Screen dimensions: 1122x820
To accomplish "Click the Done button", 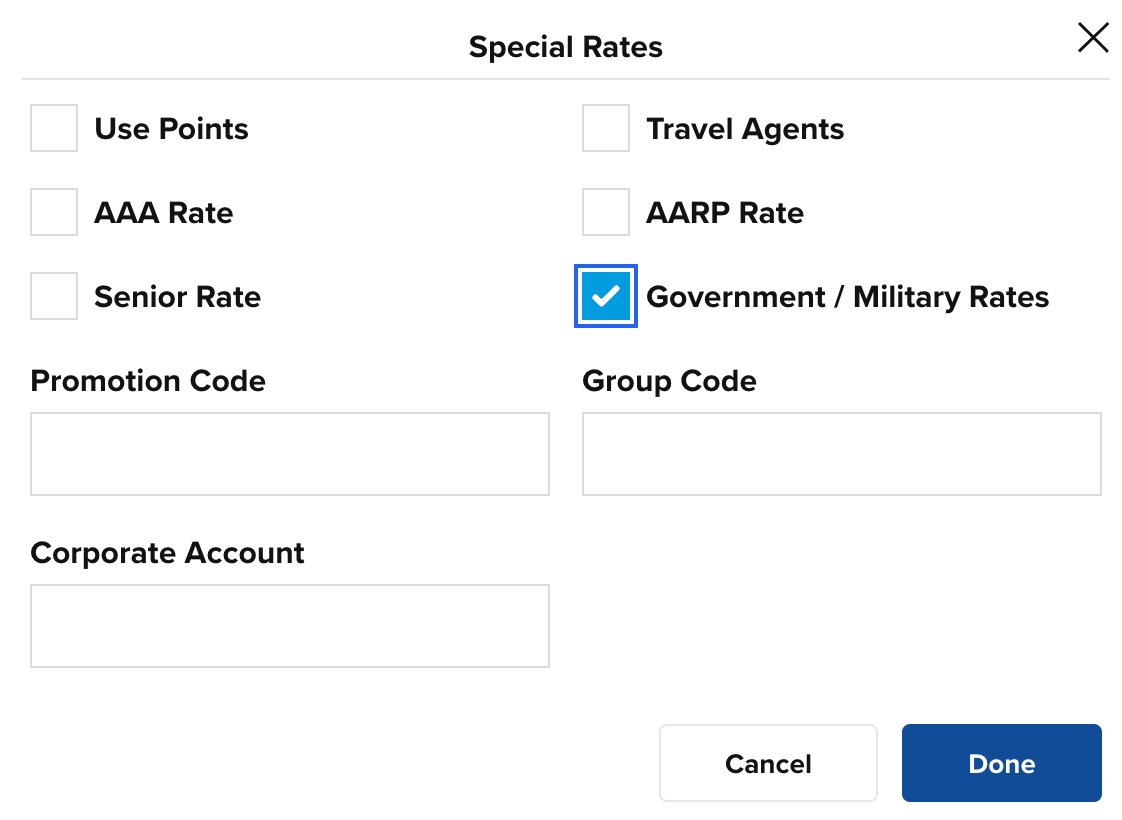I will [1001, 763].
